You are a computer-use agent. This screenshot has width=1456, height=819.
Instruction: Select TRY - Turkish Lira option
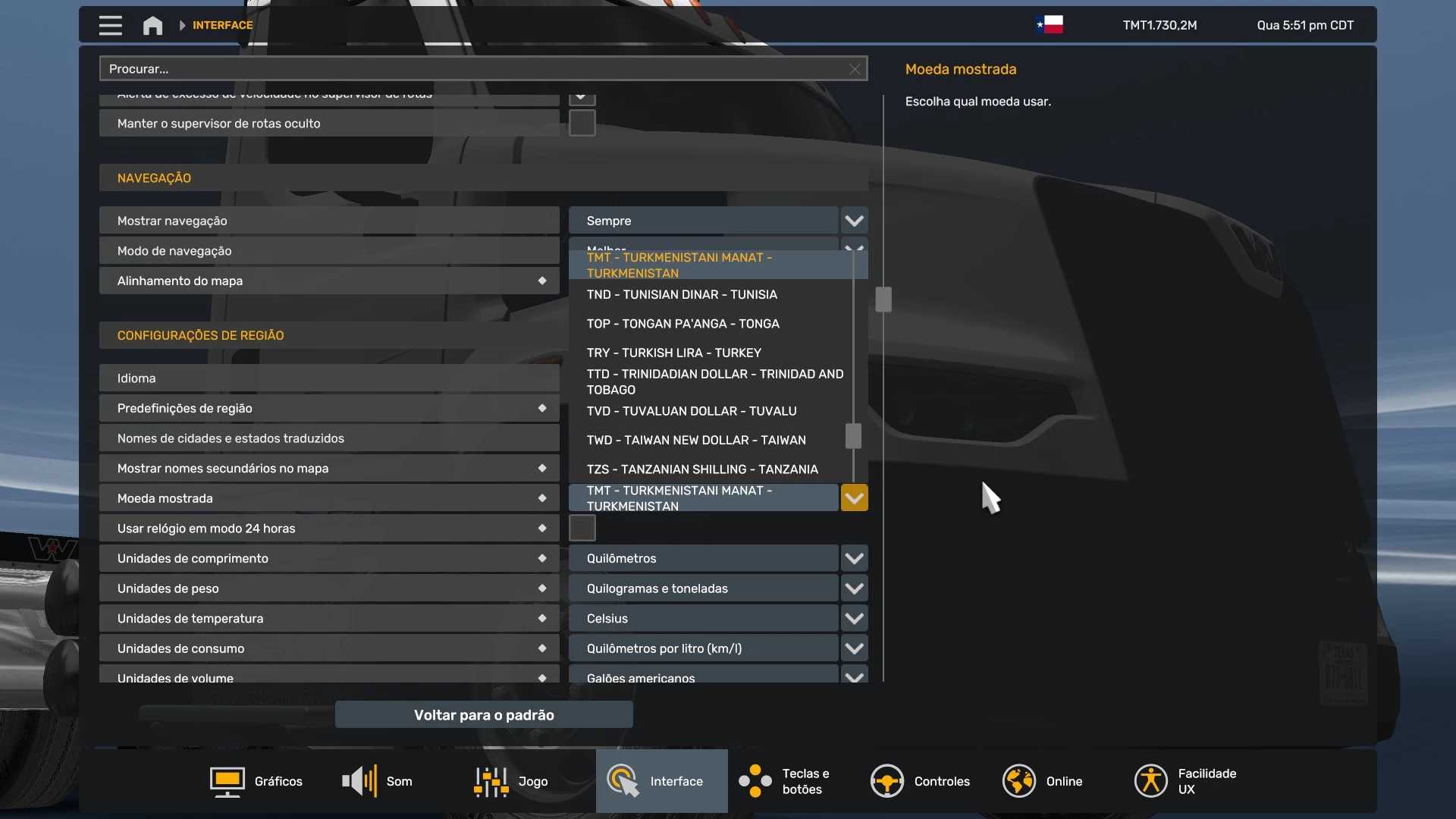[x=673, y=353]
